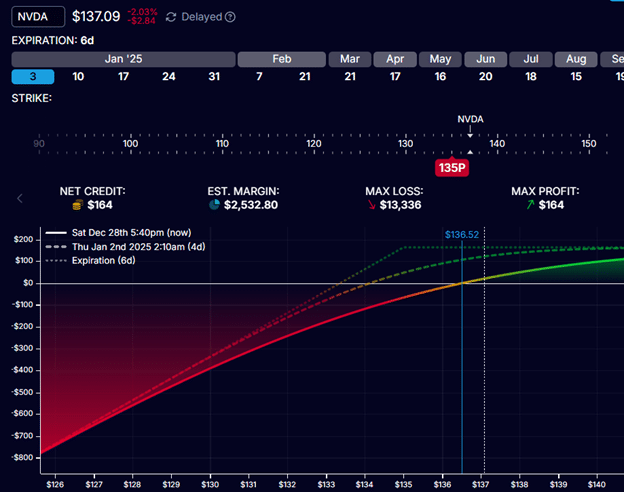Click the $200 y-axis label
The height and width of the screenshot is (492, 624).
(x=23, y=239)
